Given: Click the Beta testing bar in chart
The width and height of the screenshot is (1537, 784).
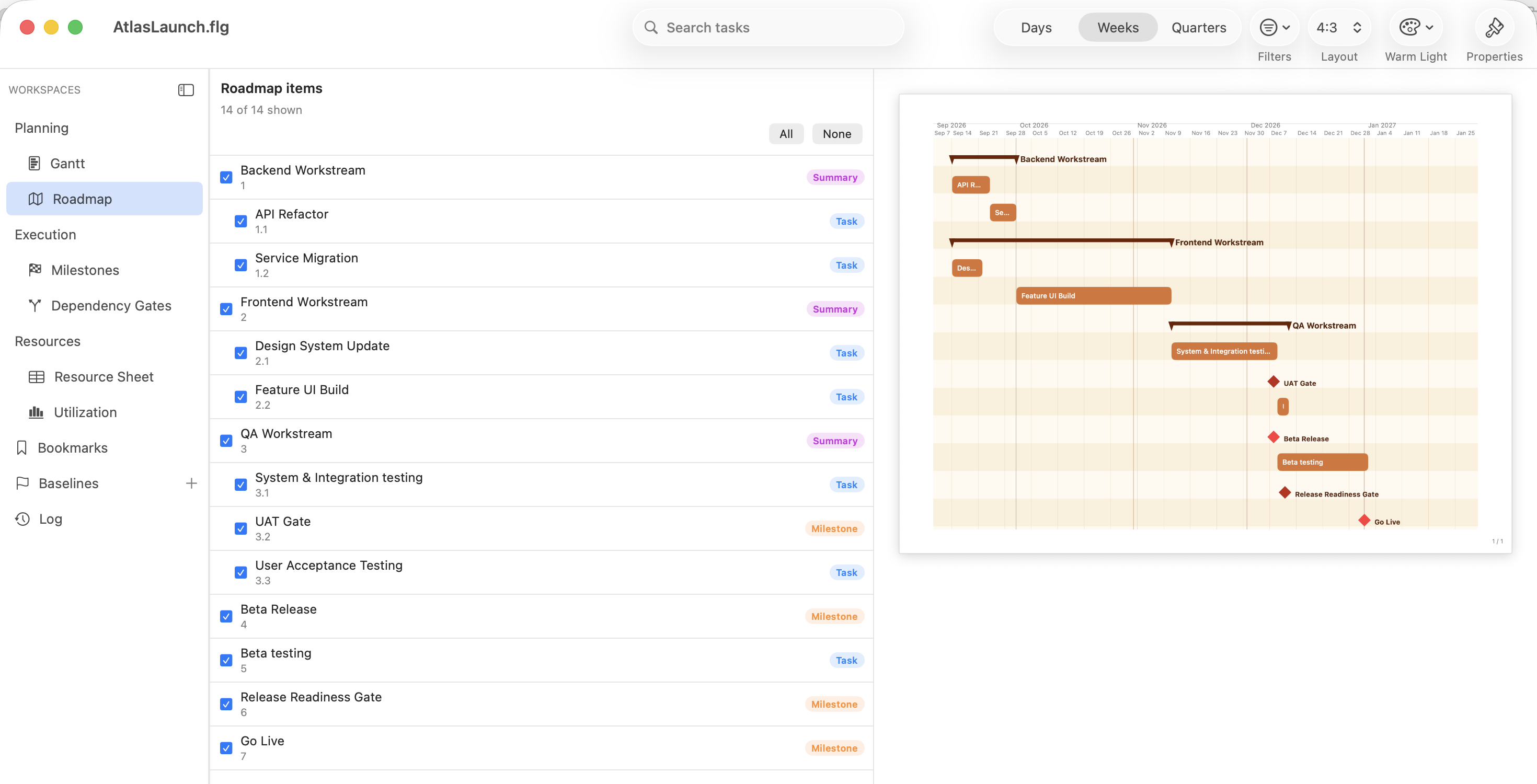Looking at the screenshot, I should click(x=1322, y=462).
